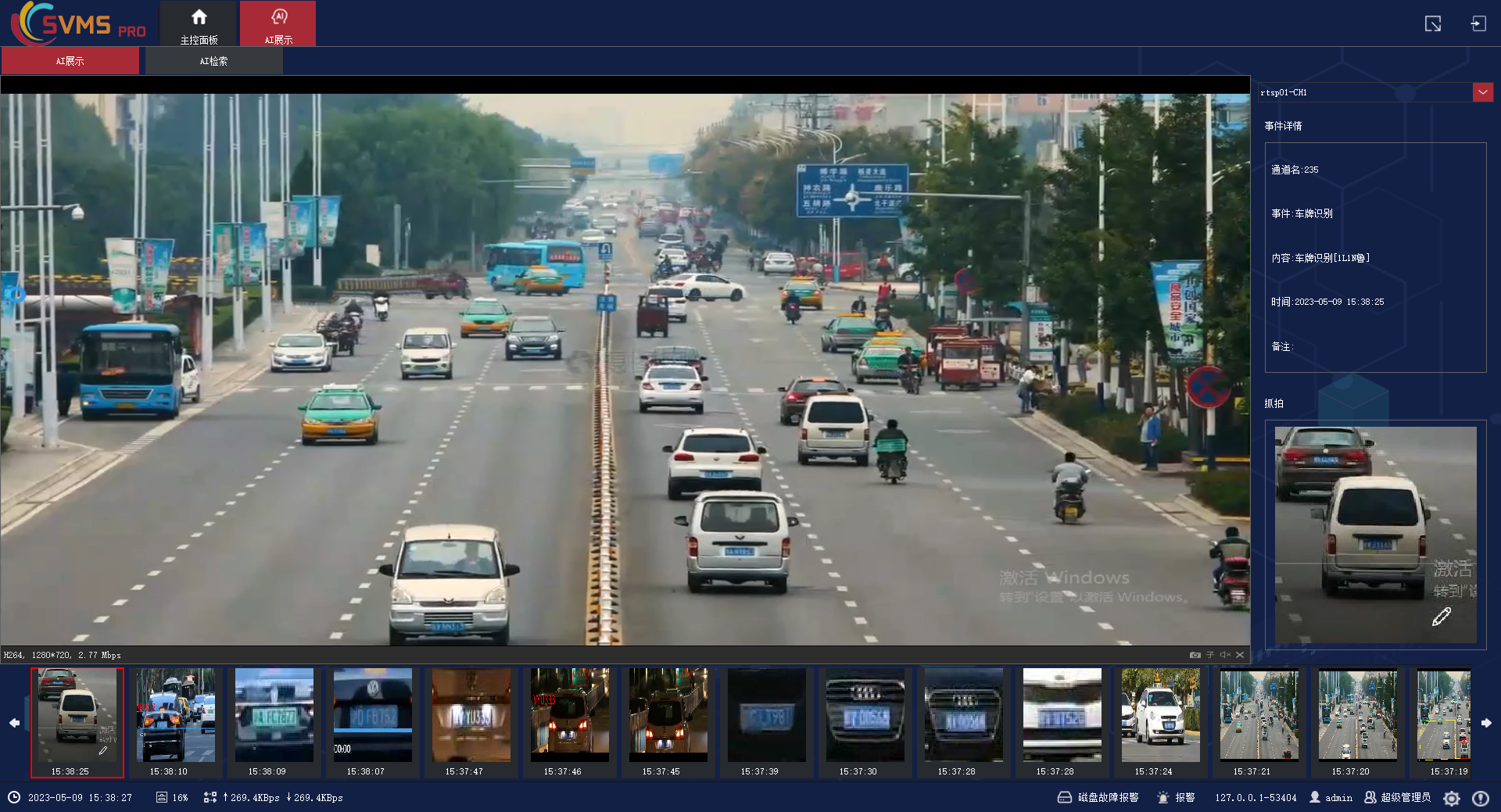Open the 主控面板 home tab
This screenshot has width=1501, height=812.
tap(199, 24)
